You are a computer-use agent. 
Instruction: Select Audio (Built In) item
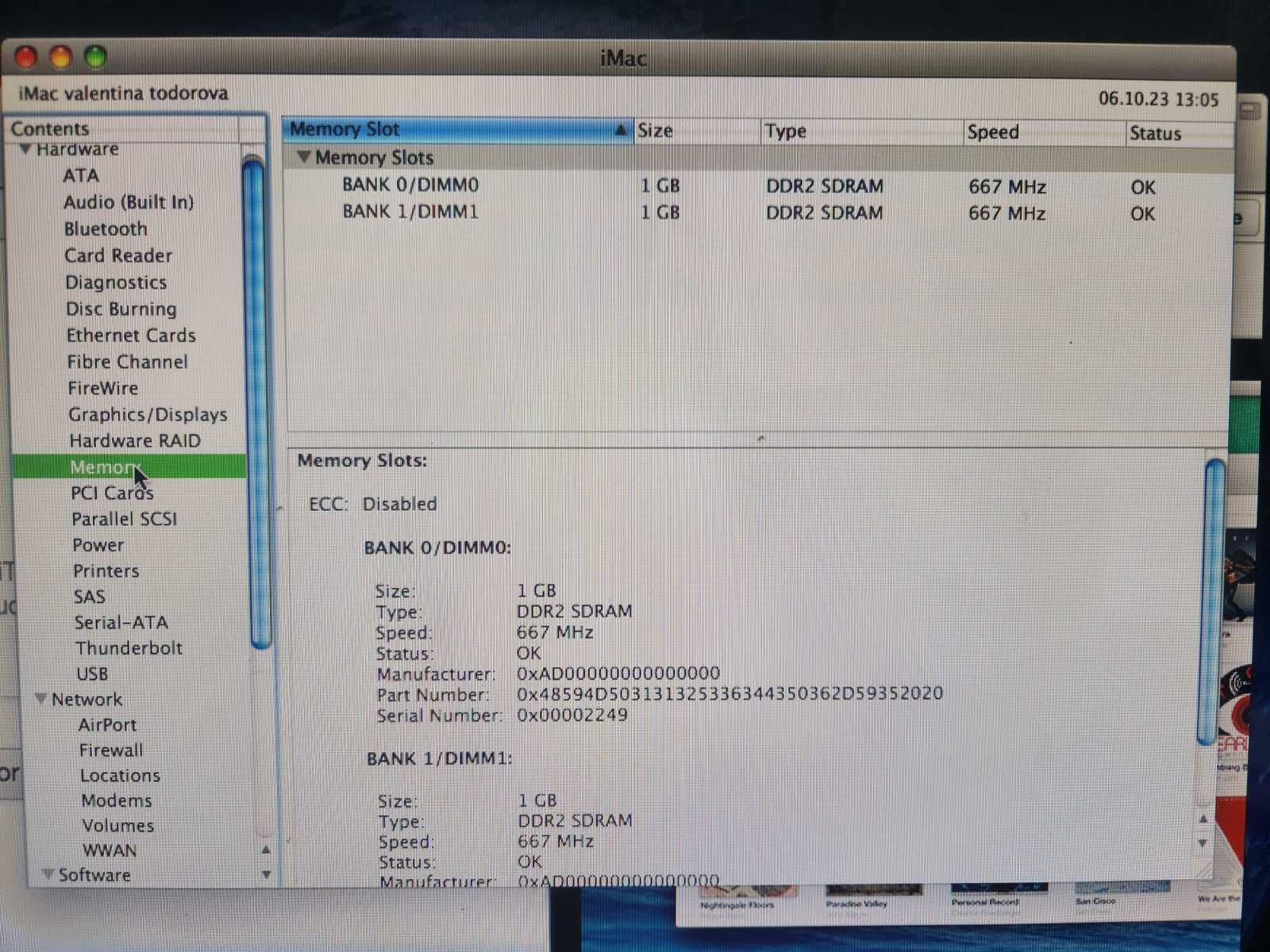click(x=129, y=202)
